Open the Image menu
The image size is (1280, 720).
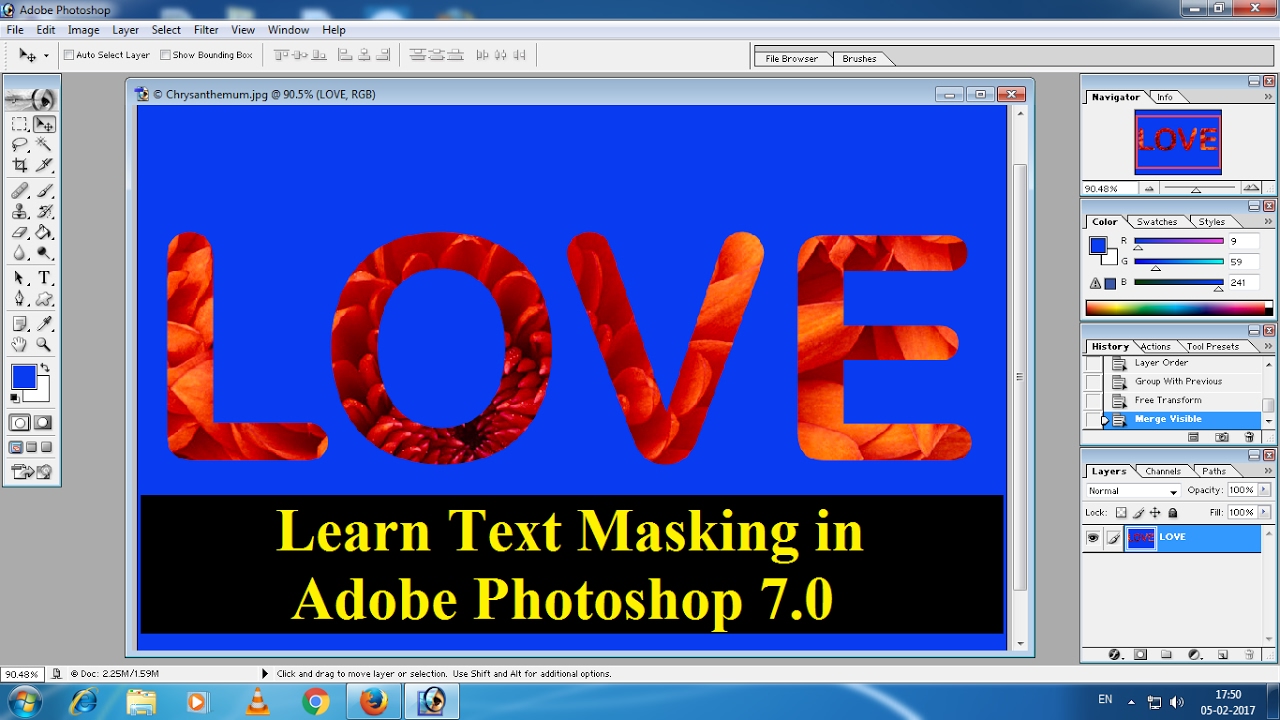tap(83, 30)
